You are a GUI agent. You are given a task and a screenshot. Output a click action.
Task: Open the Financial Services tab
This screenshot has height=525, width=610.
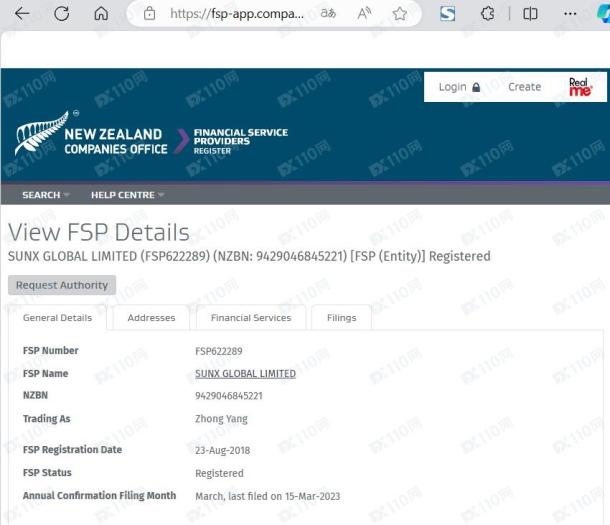(251, 318)
